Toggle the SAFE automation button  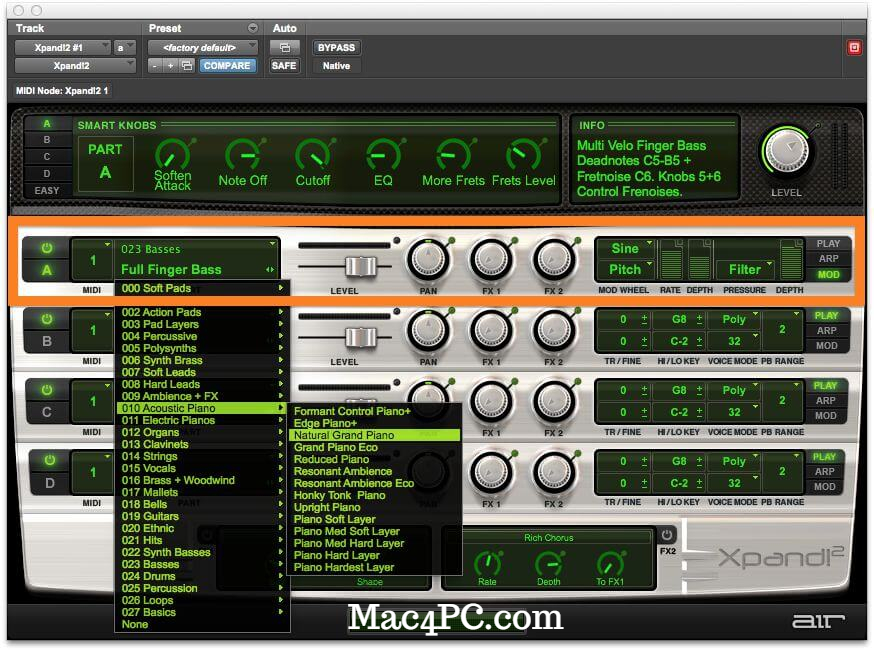click(284, 66)
